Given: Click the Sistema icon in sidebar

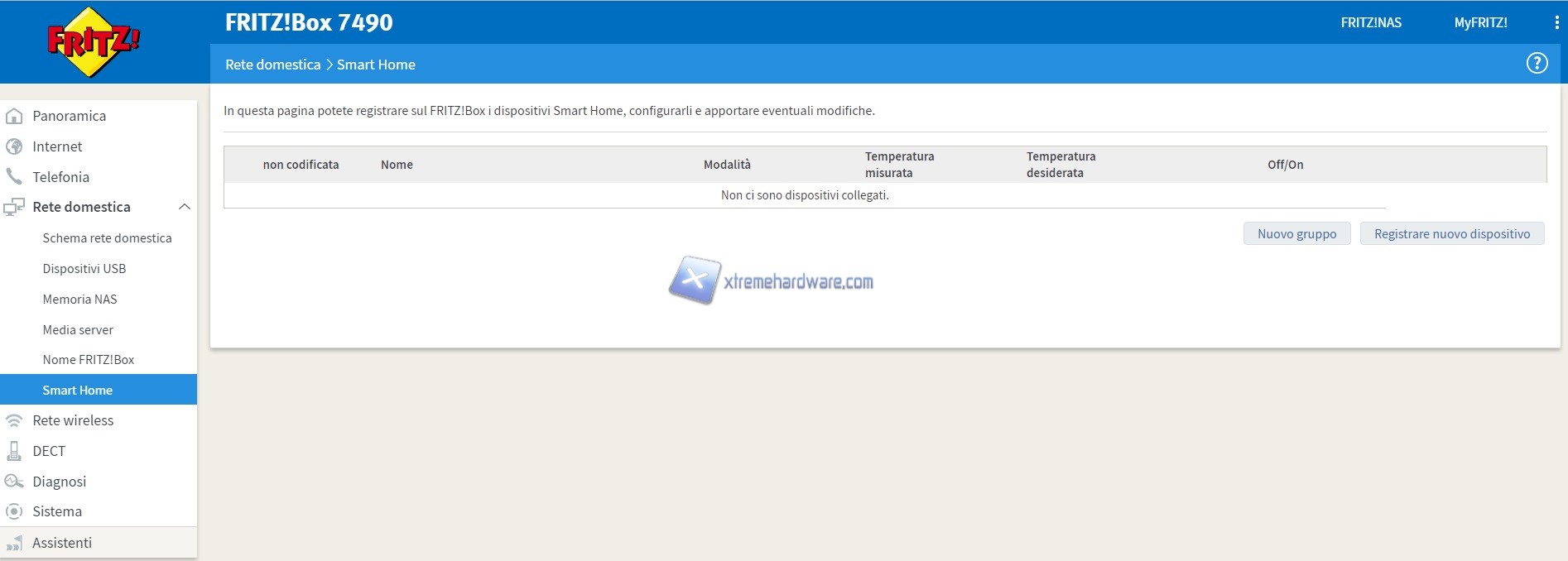Looking at the screenshot, I should 14,511.
